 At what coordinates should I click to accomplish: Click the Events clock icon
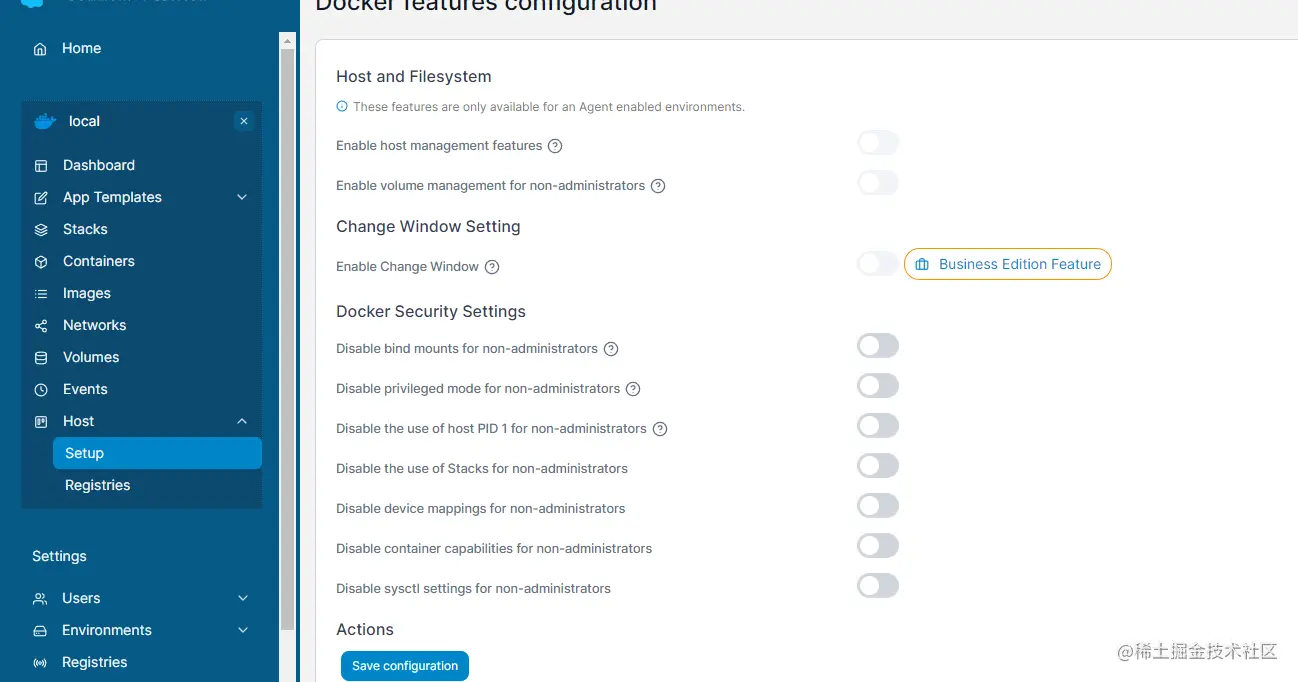tap(41, 390)
